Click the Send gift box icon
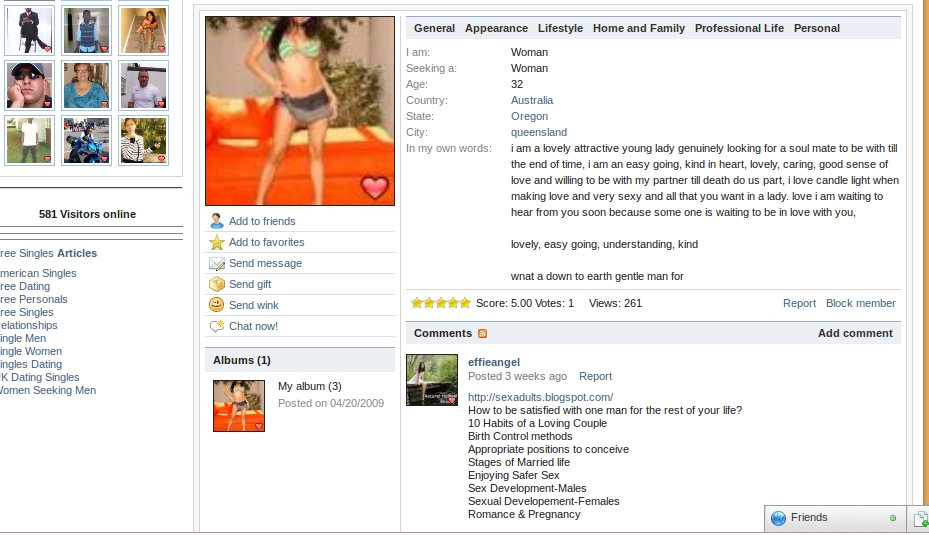Screen dimensions: 929x535 pos(217,284)
